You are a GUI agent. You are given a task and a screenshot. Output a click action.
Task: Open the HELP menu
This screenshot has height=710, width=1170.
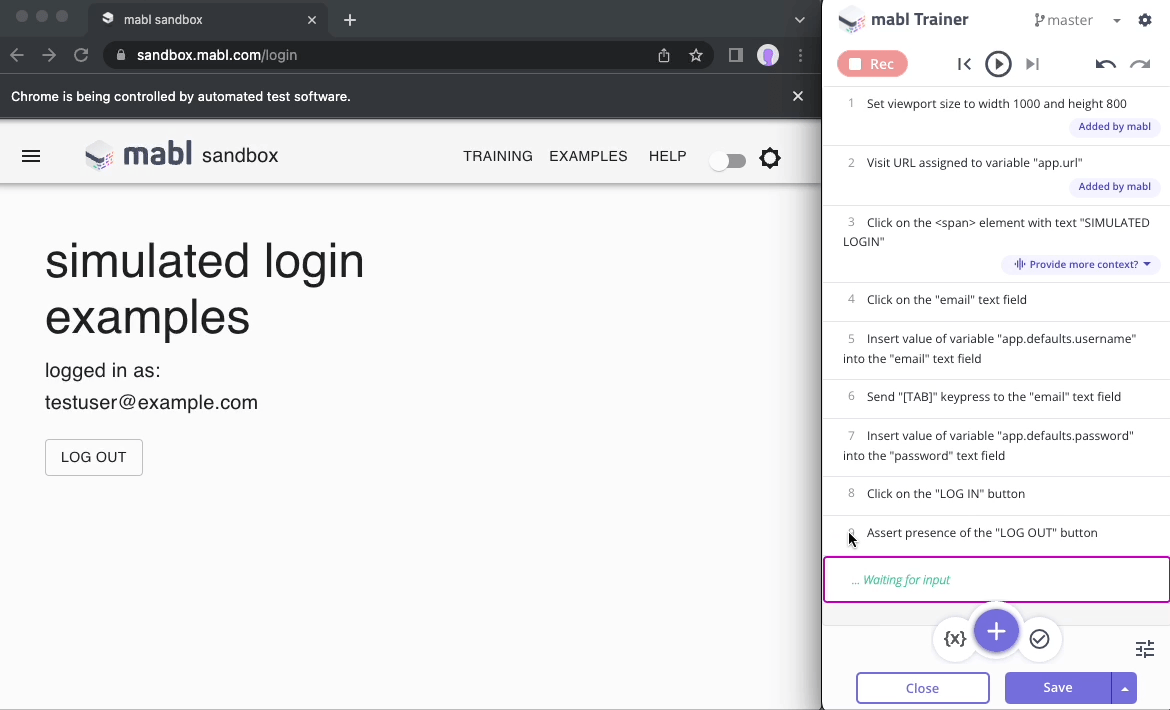(x=667, y=156)
